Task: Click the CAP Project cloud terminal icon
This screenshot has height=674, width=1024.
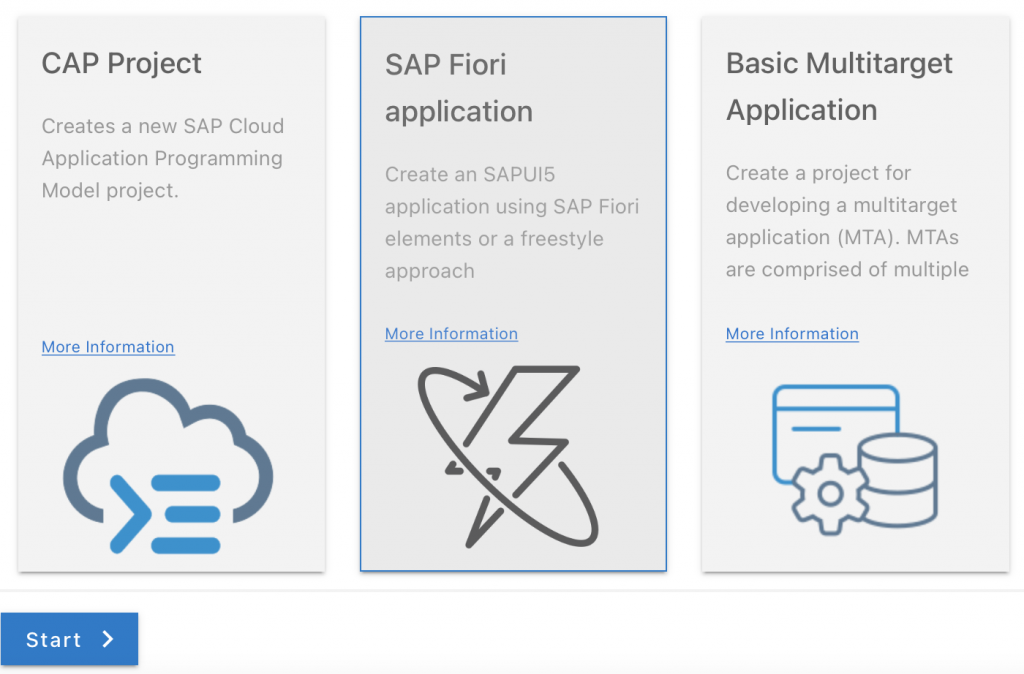Action: click(168, 466)
